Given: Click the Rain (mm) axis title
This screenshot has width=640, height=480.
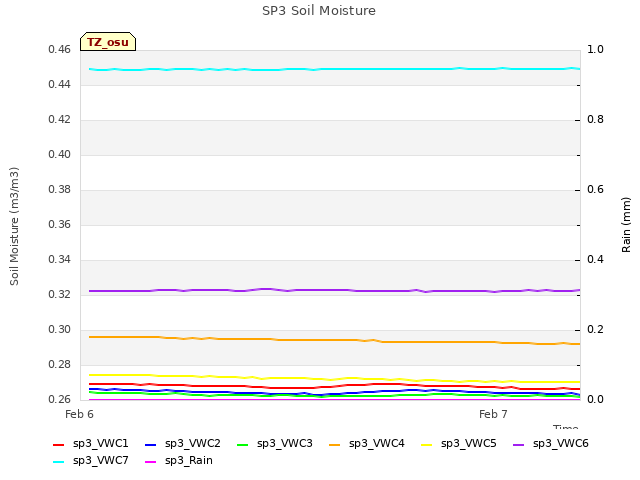Looking at the screenshot, I should [x=626, y=225].
